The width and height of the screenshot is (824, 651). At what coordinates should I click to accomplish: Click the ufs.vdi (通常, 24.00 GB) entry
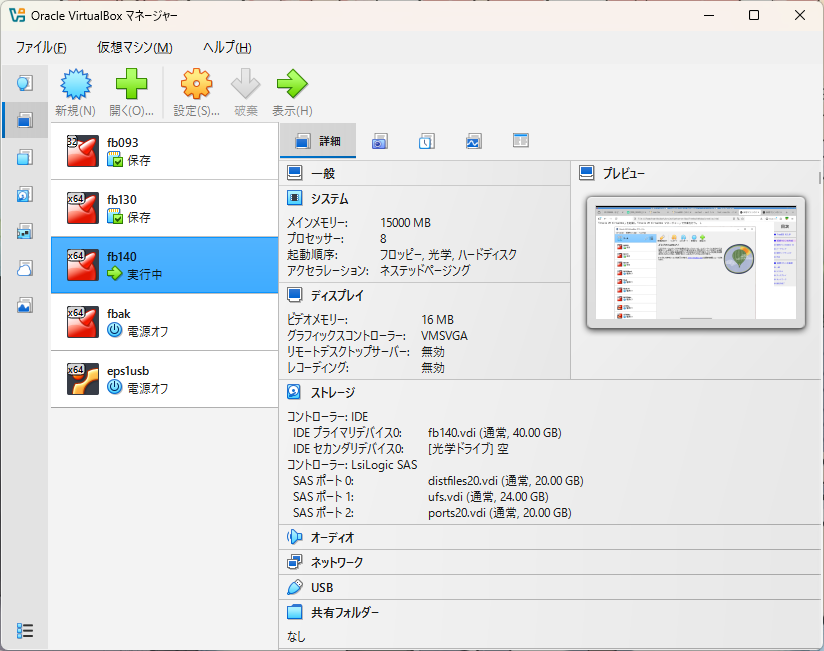click(488, 497)
